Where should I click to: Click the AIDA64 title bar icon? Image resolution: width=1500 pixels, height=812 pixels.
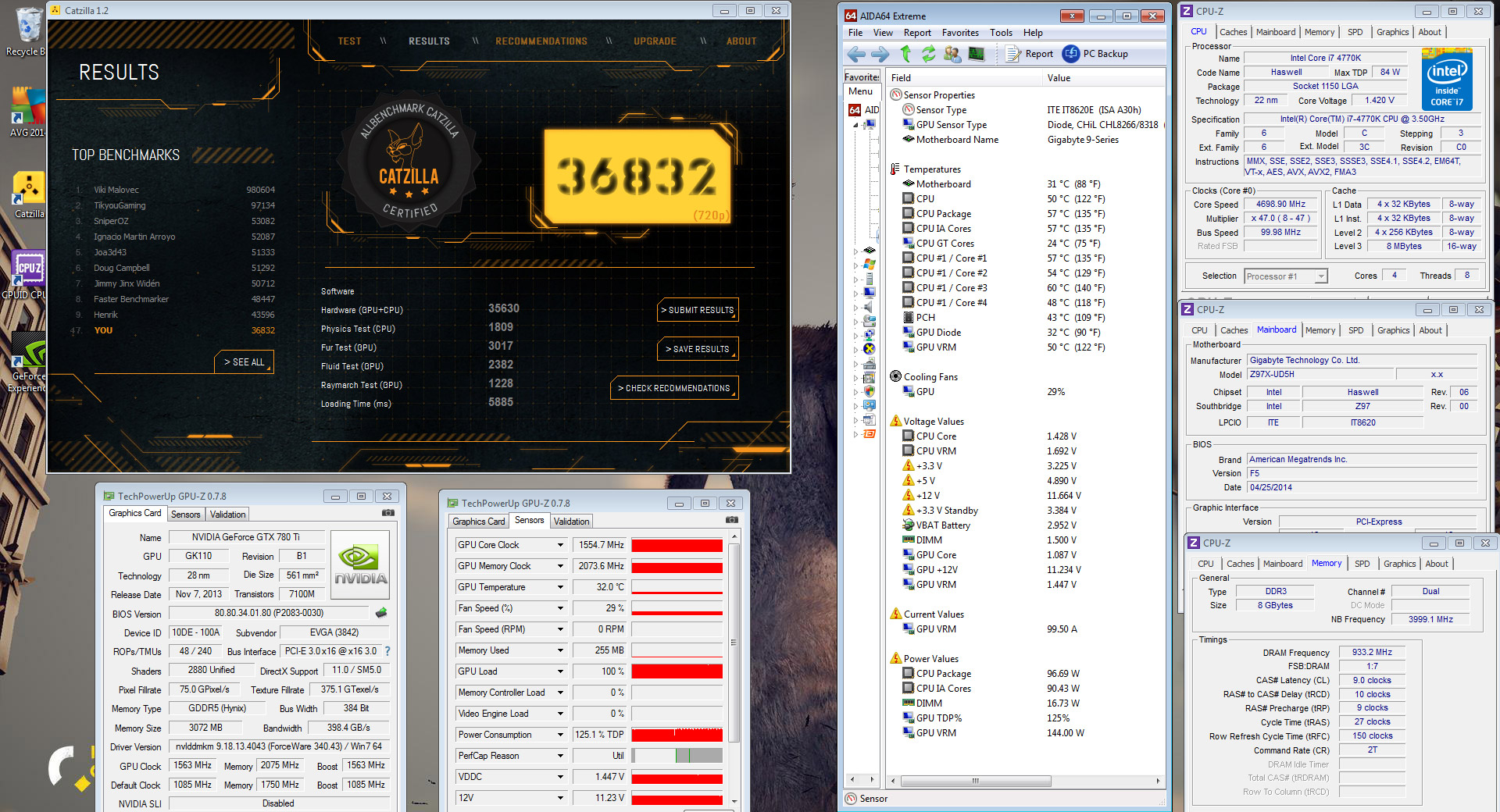tap(851, 16)
